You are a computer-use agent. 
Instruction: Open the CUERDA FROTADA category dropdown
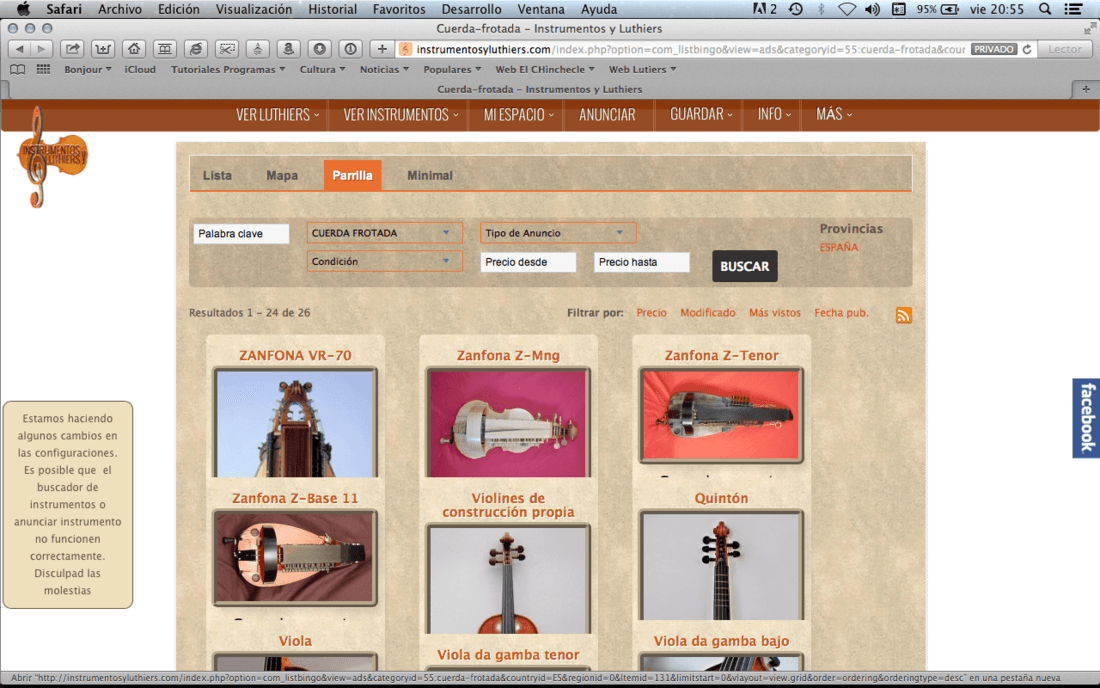pos(384,233)
